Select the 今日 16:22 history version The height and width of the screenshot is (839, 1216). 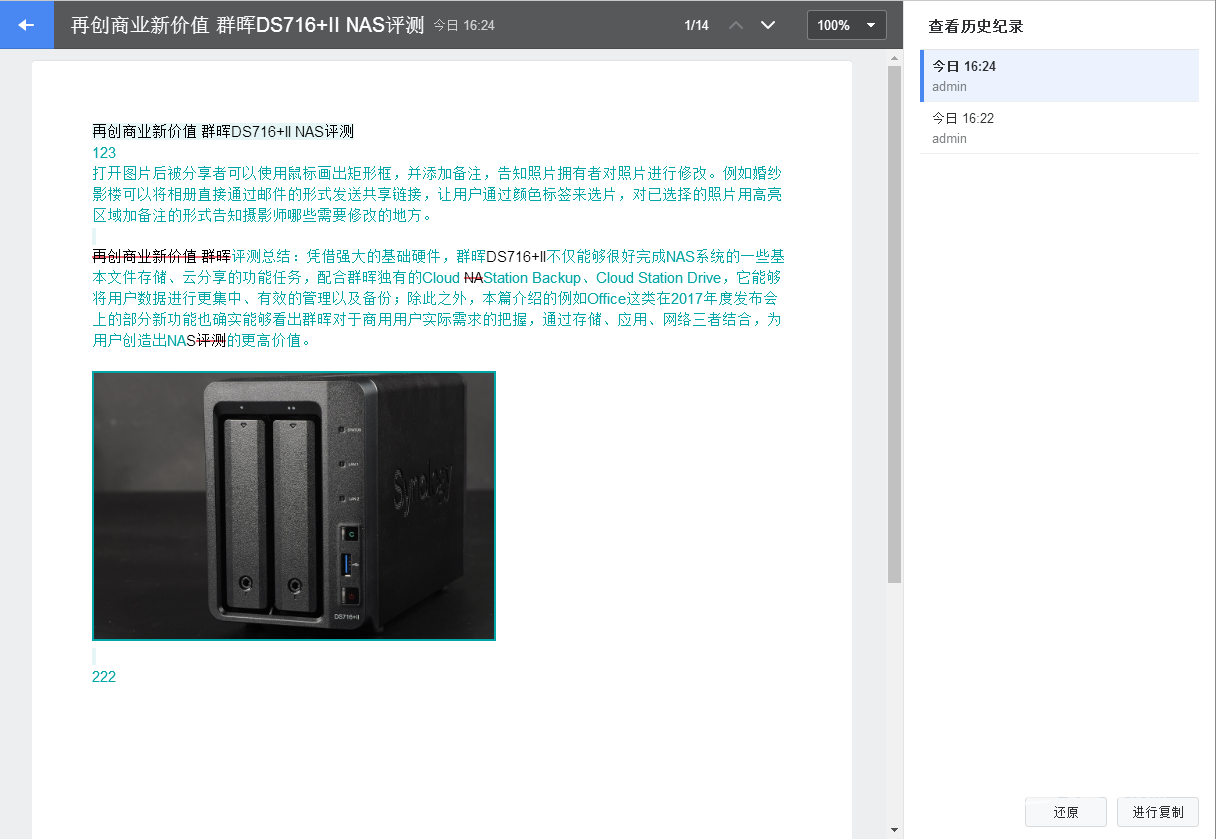tap(1060, 128)
